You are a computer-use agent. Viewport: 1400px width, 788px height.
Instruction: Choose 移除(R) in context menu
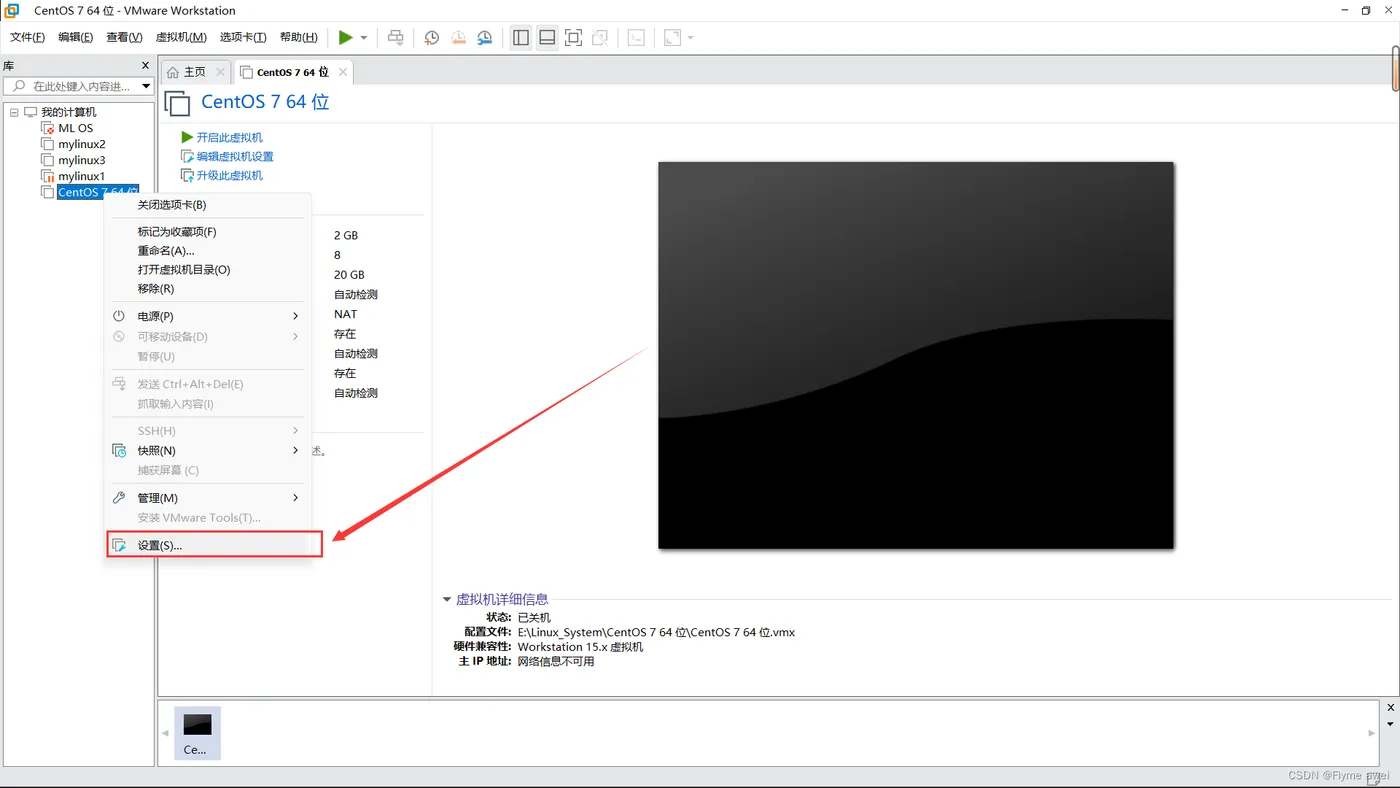point(208,289)
